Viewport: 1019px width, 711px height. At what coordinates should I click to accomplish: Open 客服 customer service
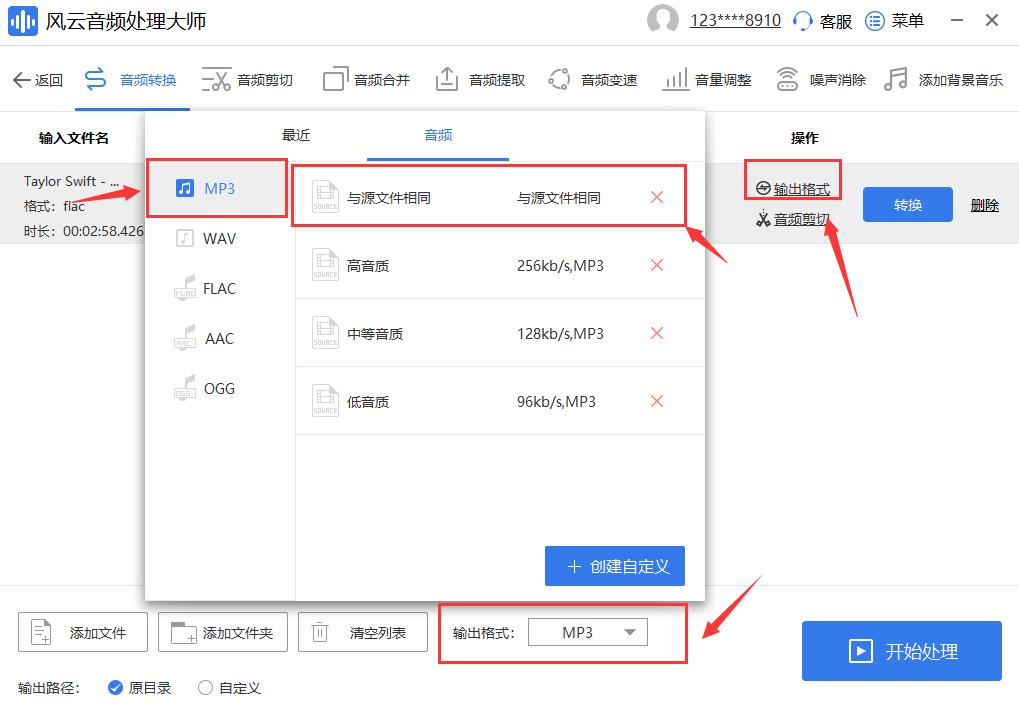(822, 20)
